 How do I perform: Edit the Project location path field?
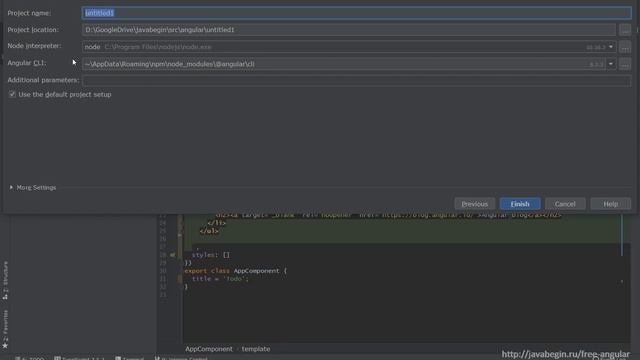[x=349, y=30]
